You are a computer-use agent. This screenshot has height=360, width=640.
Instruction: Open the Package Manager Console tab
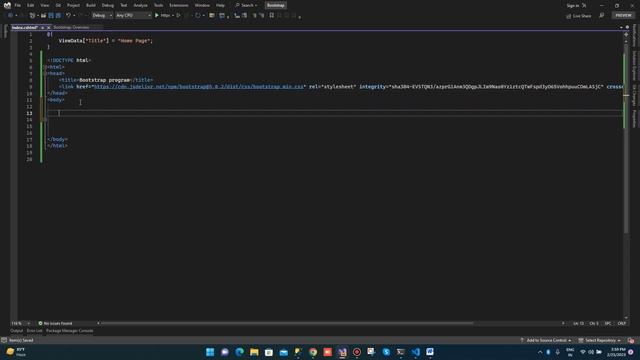[x=69, y=331]
